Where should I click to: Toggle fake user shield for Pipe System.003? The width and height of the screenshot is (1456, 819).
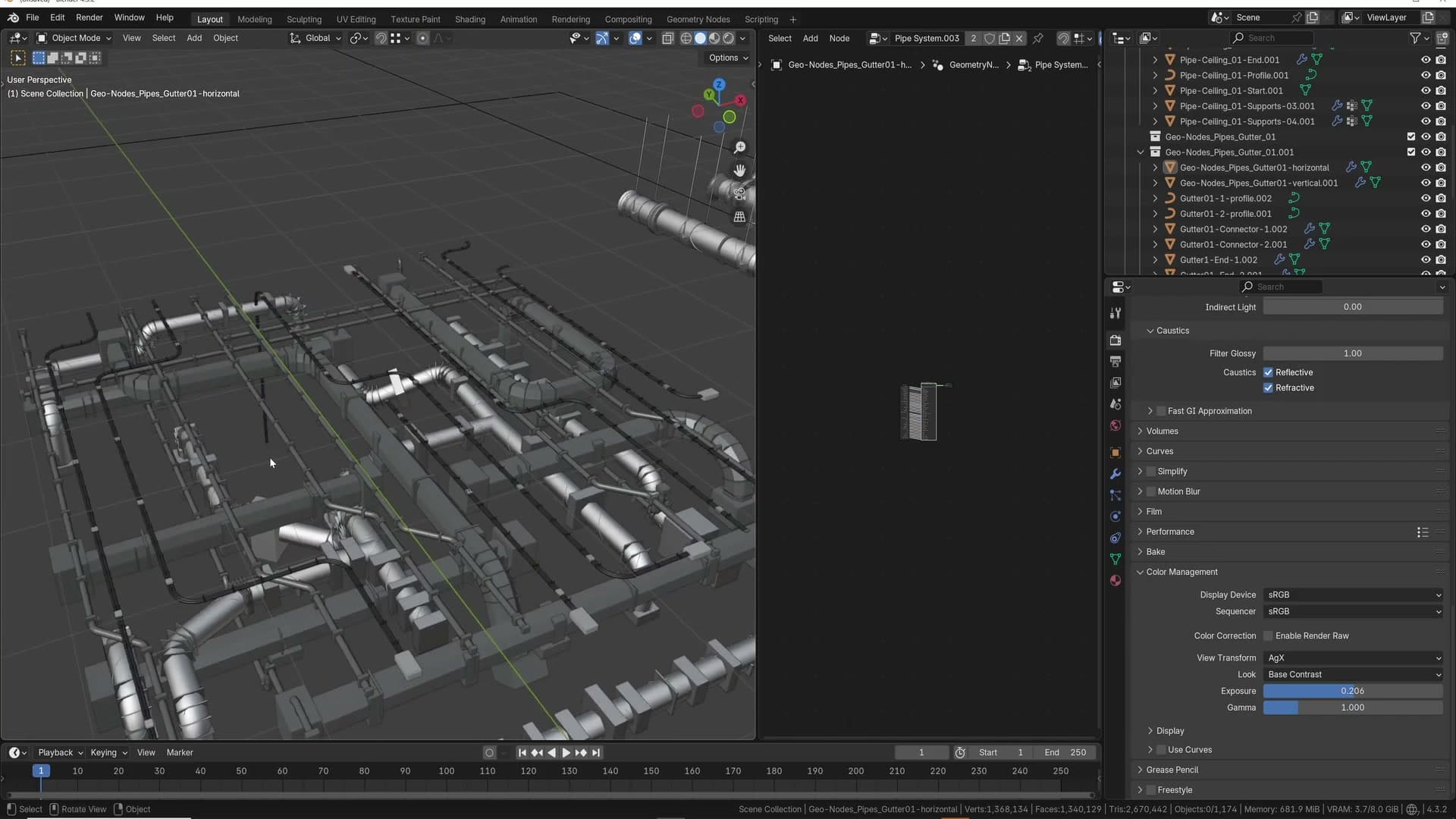[x=990, y=38]
